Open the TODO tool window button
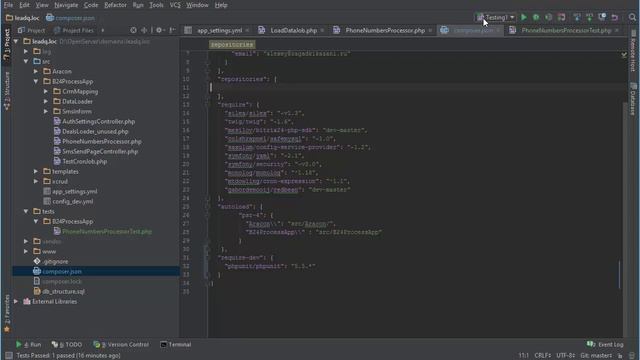 (67, 344)
